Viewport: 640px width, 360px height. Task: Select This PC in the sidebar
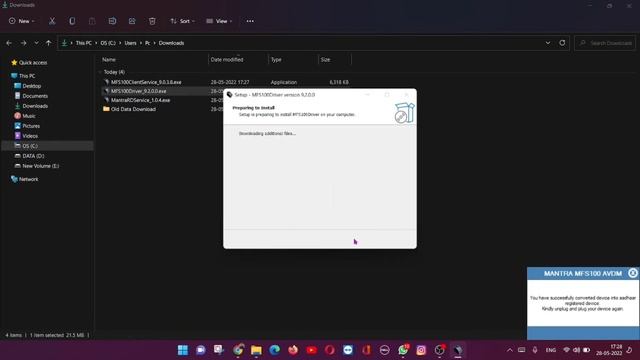click(27, 76)
